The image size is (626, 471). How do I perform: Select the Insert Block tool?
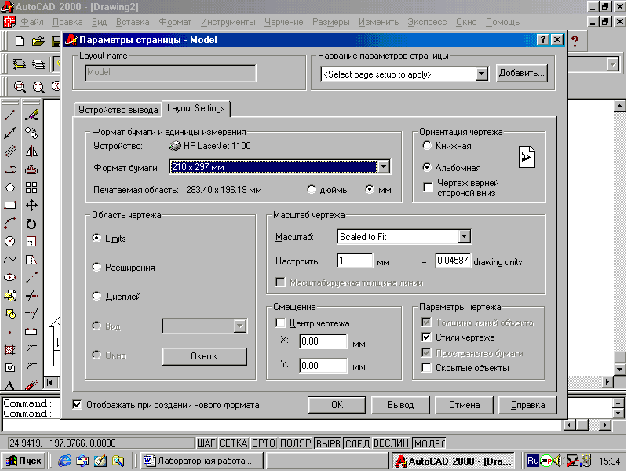tap(10, 296)
